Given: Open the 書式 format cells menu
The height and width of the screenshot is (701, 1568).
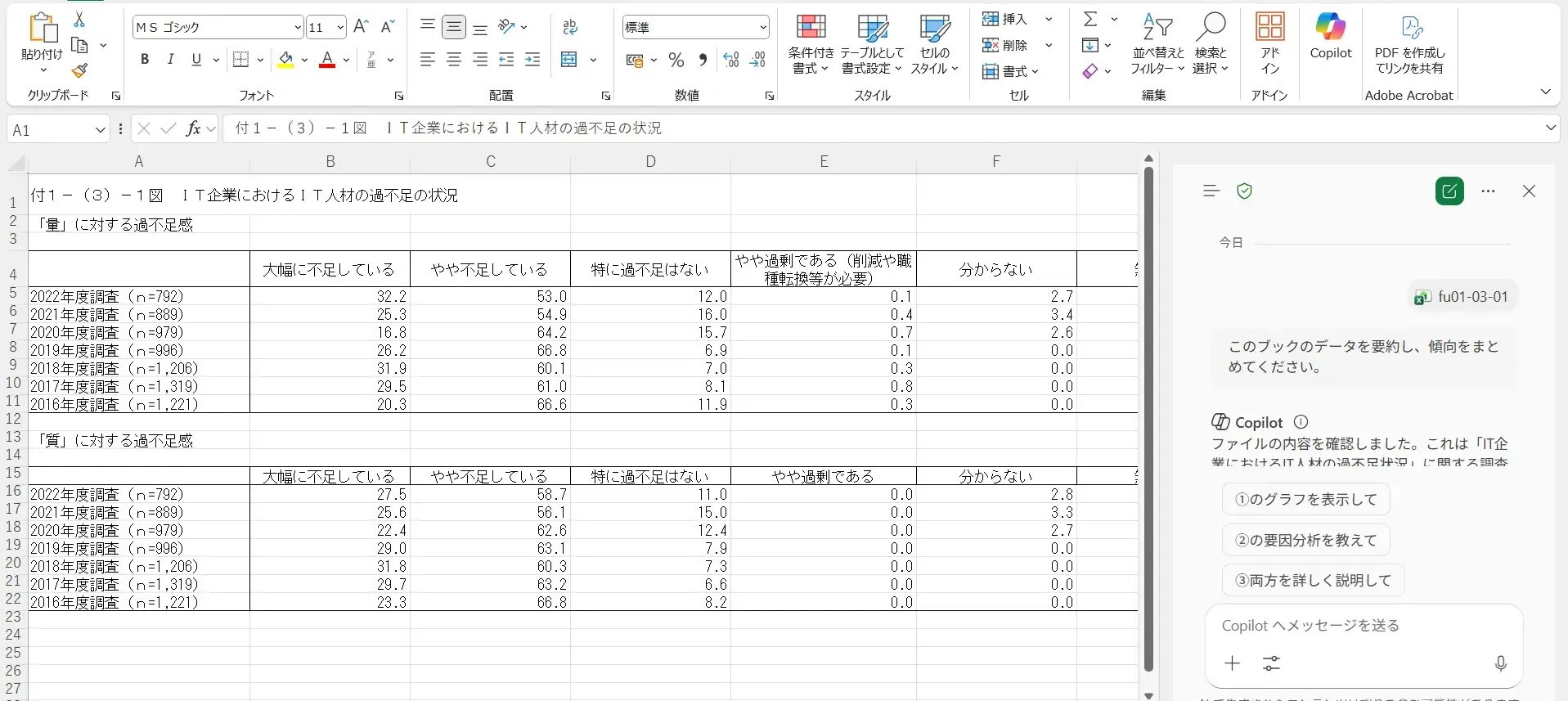Looking at the screenshot, I should [1011, 71].
